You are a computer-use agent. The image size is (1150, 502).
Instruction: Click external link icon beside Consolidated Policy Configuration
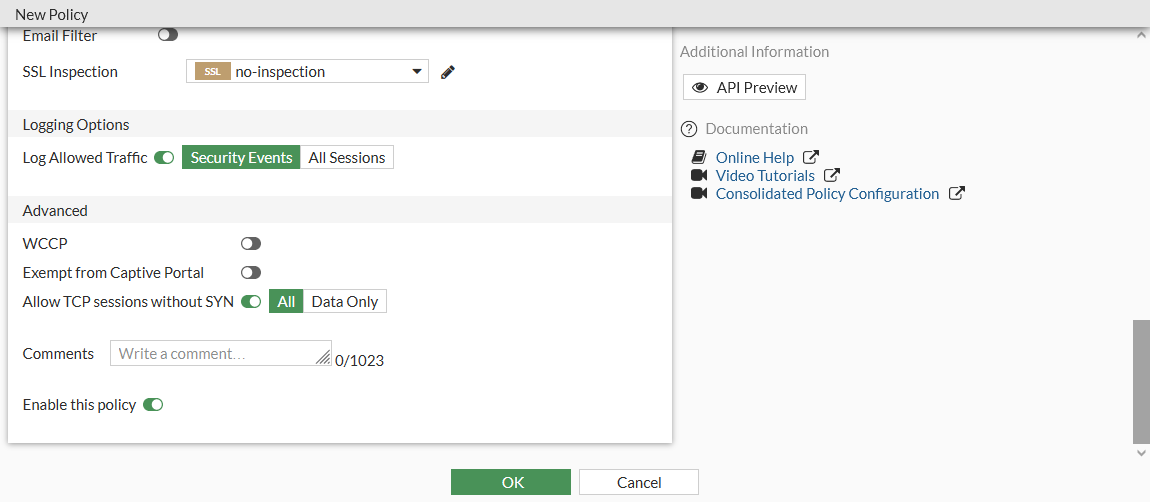pos(956,193)
